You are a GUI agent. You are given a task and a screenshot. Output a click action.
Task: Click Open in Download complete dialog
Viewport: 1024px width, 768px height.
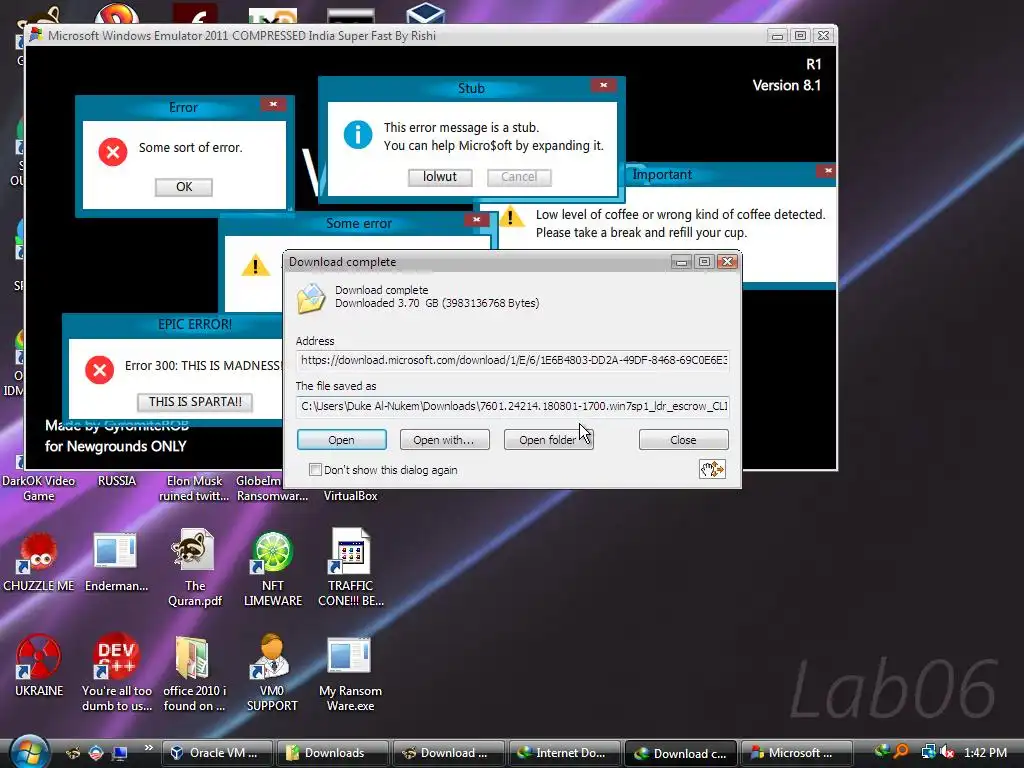(342, 440)
